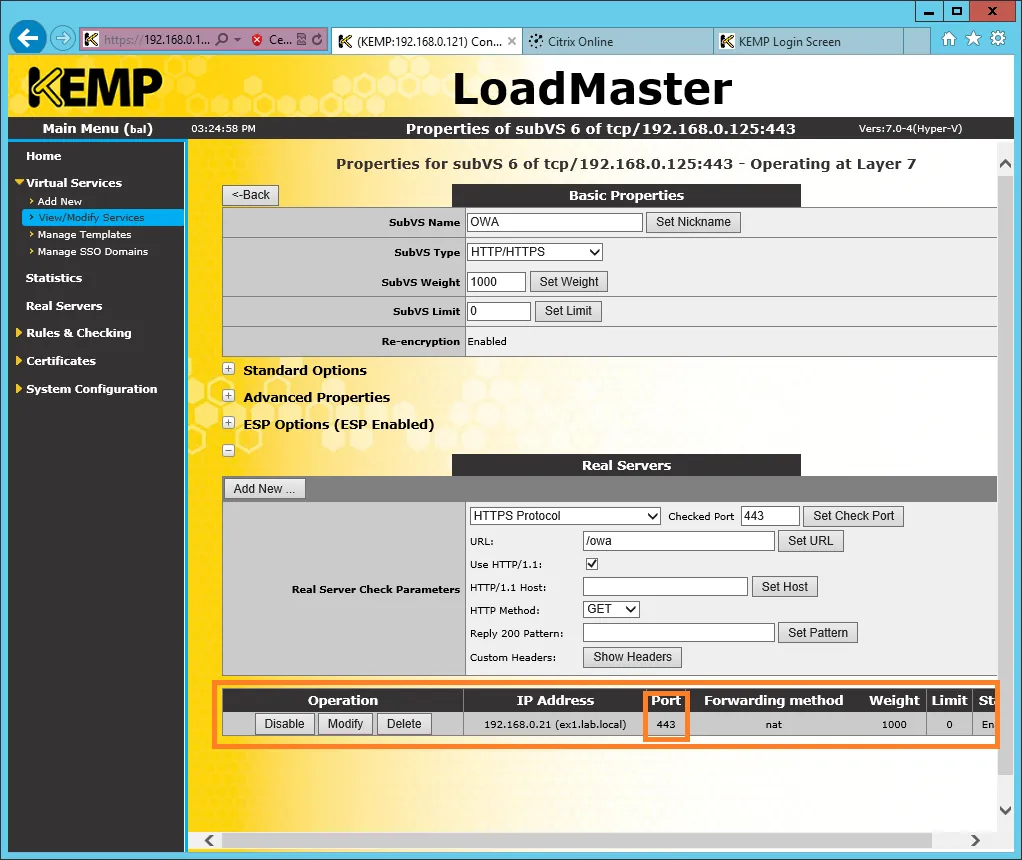Open favorites star icon
This screenshot has height=860, width=1022.
[973, 39]
